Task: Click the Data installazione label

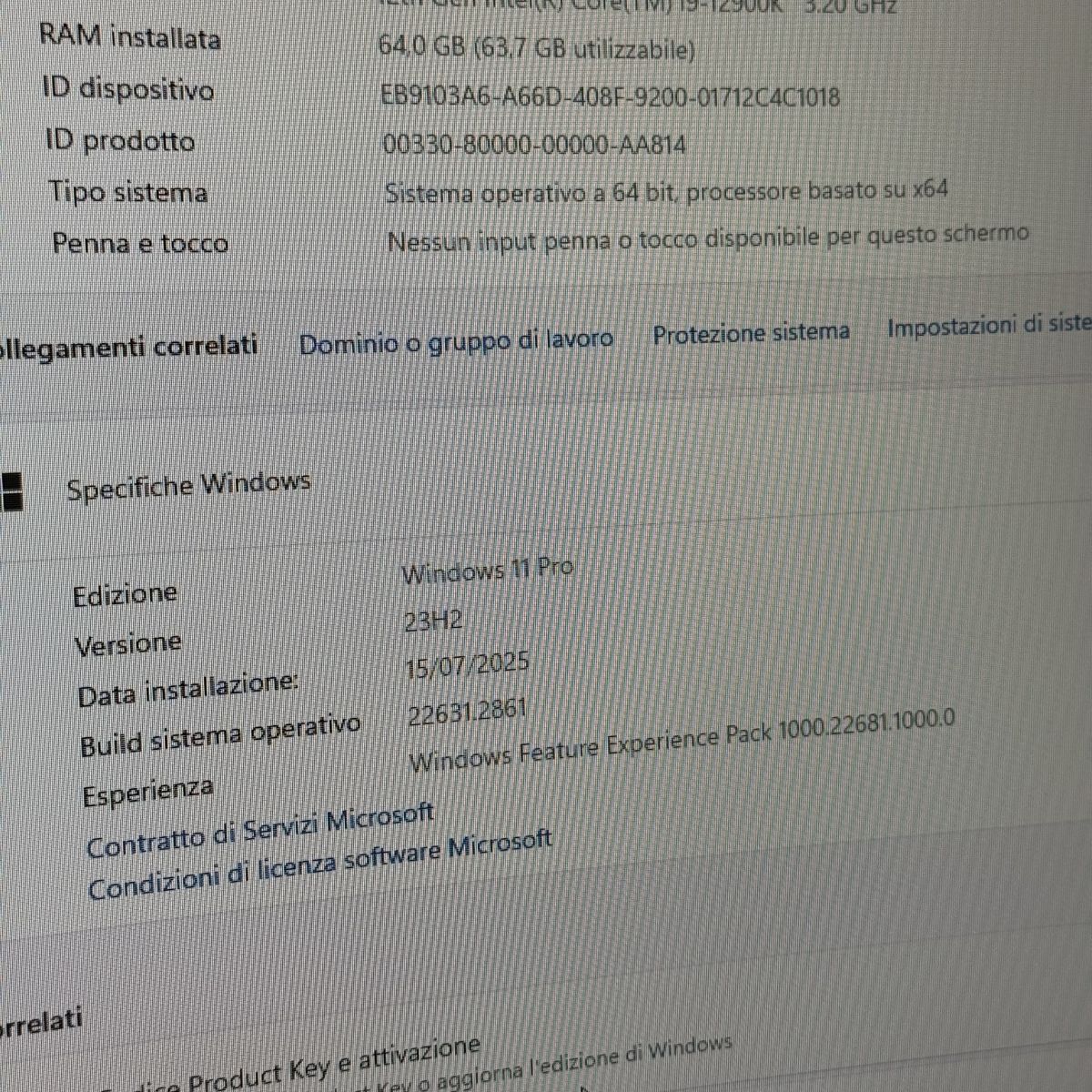Action: (x=187, y=689)
